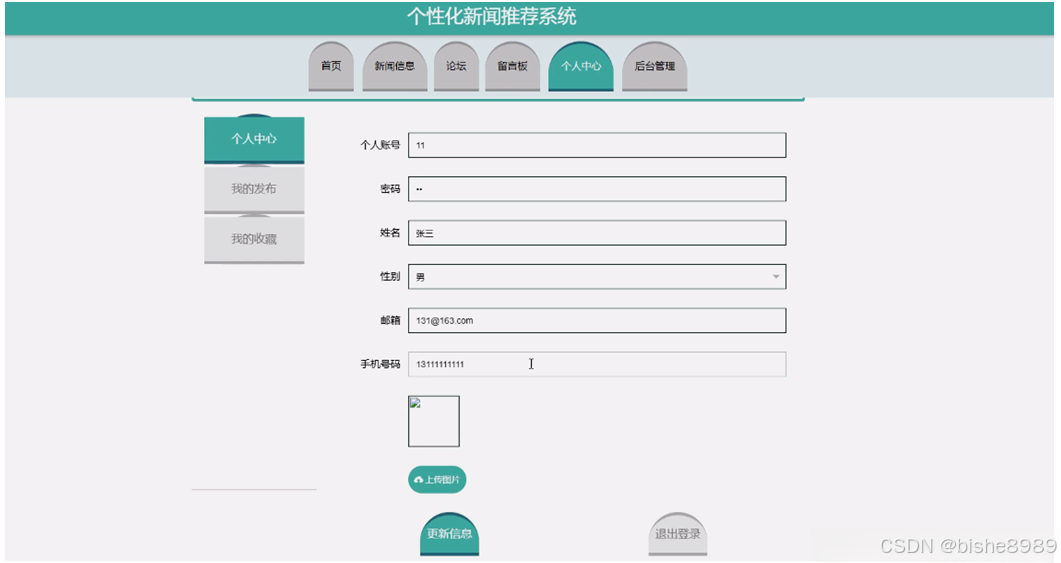Image resolution: width=1061 pixels, height=563 pixels.
Task: Select 个人中心 in the left sidebar
Action: pos(254,139)
